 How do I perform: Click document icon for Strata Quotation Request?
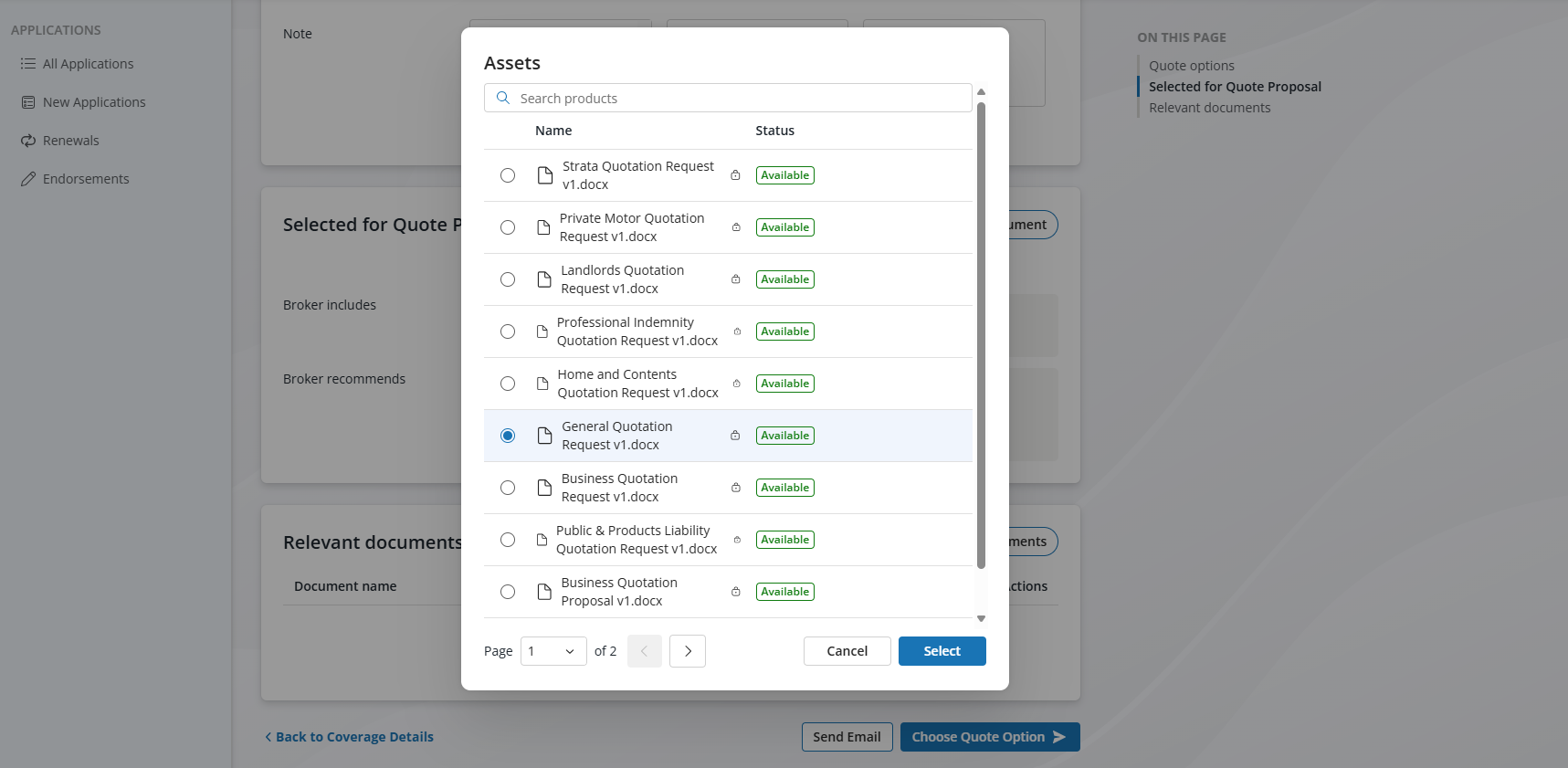point(545,175)
